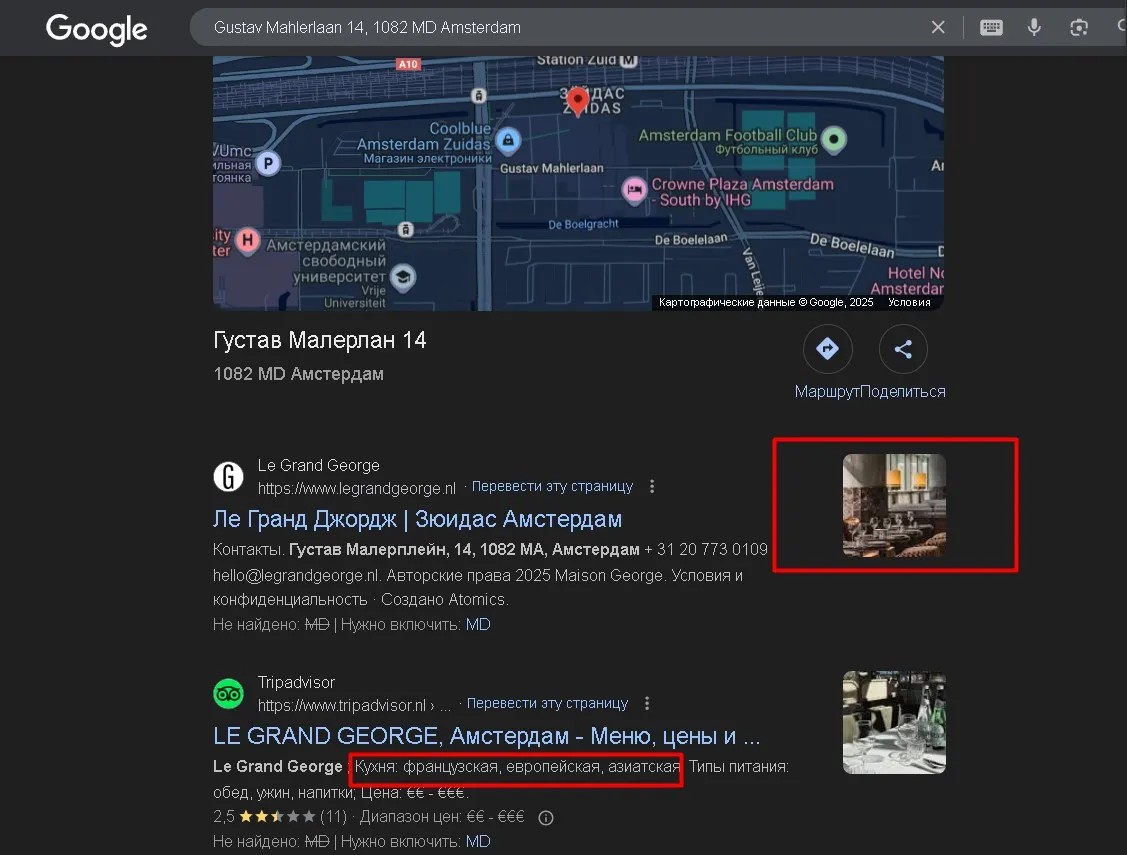Clear the search query with the X icon
This screenshot has width=1127, height=855.
coord(938,28)
